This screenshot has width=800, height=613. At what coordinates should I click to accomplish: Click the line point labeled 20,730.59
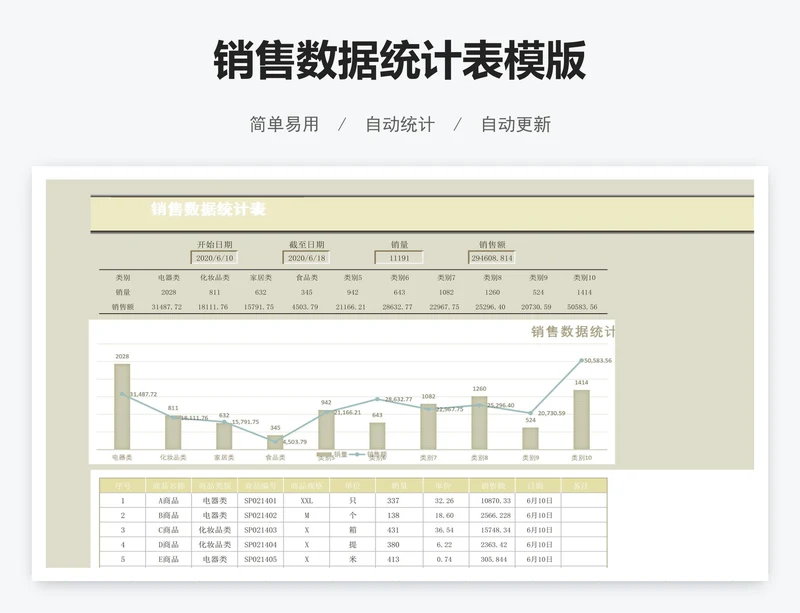coord(531,413)
